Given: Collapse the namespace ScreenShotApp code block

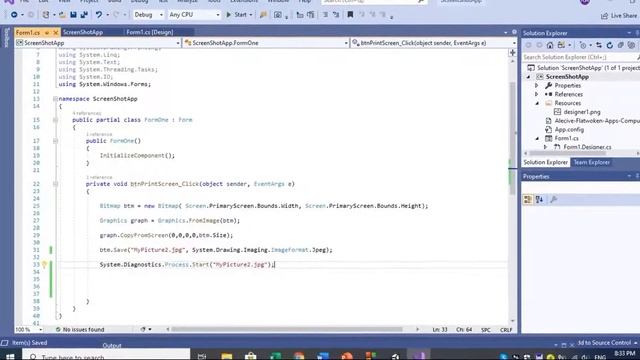Looking at the screenshot, I should 55,99.
